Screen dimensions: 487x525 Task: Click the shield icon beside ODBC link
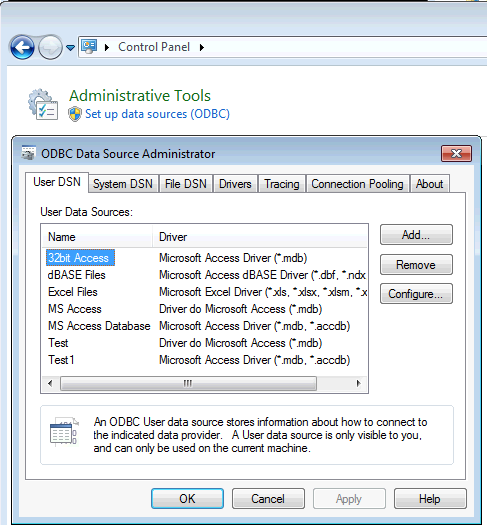tap(75, 114)
